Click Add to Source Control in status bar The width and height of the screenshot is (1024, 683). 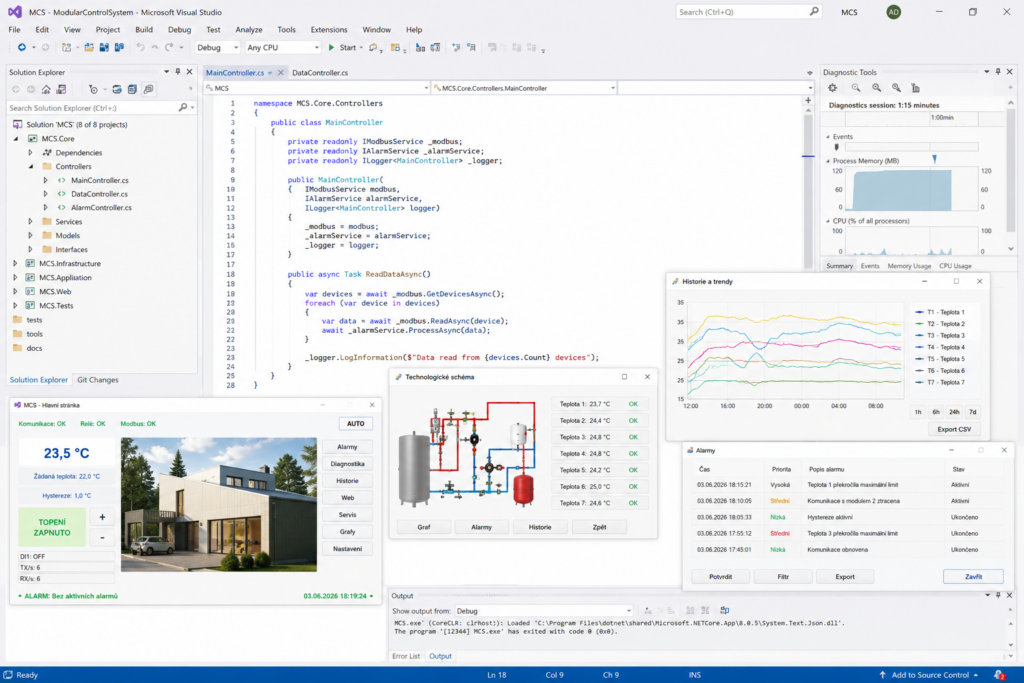click(x=930, y=675)
